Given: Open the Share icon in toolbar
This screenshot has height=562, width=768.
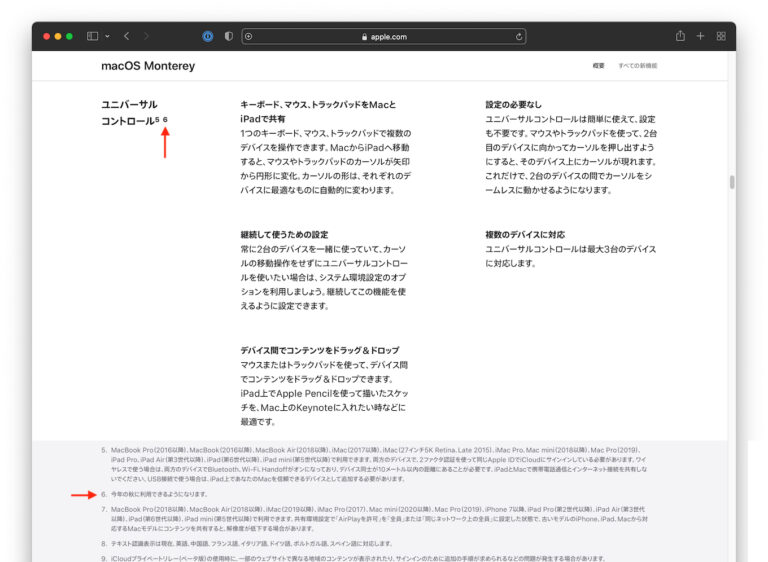Looking at the screenshot, I should coord(680,36).
